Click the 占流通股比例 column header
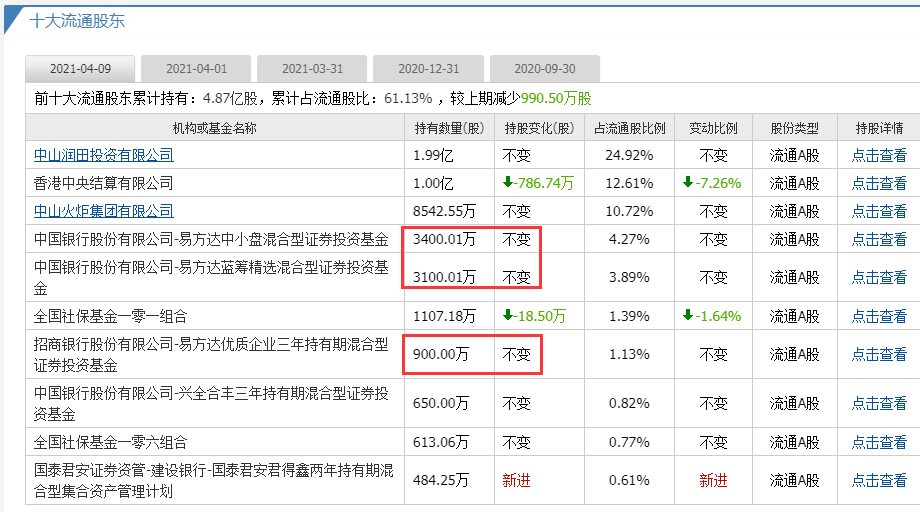Viewport: 920px width, 512px height. click(630, 128)
